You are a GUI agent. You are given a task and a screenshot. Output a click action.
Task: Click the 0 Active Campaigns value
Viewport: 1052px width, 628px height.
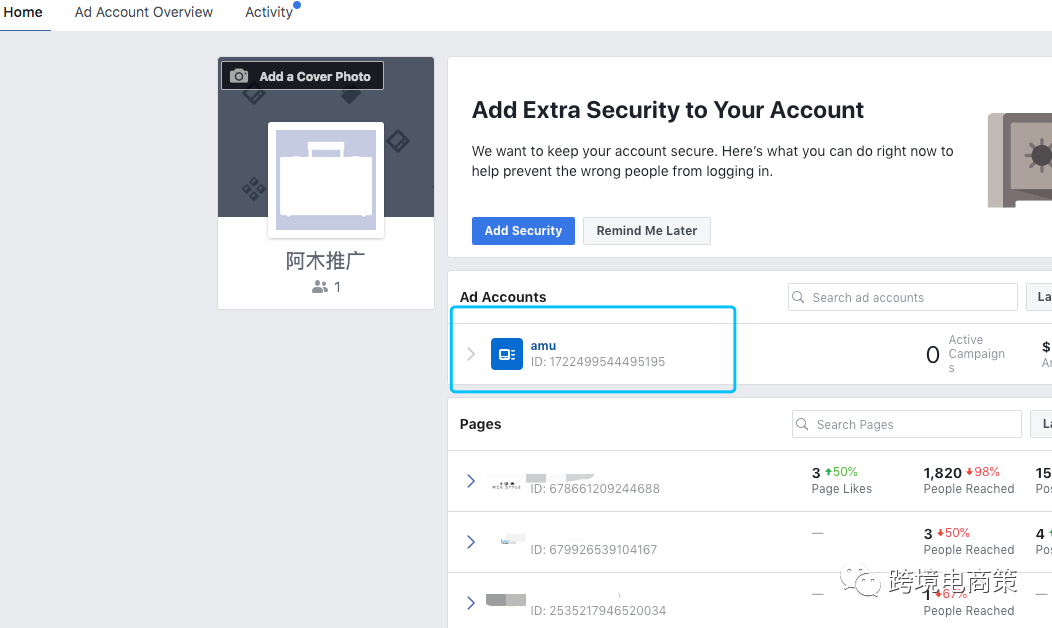coord(965,354)
